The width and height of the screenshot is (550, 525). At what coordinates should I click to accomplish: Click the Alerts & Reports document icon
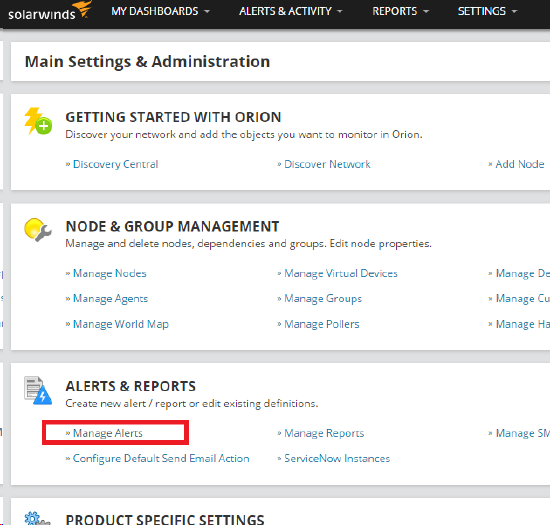point(38,390)
